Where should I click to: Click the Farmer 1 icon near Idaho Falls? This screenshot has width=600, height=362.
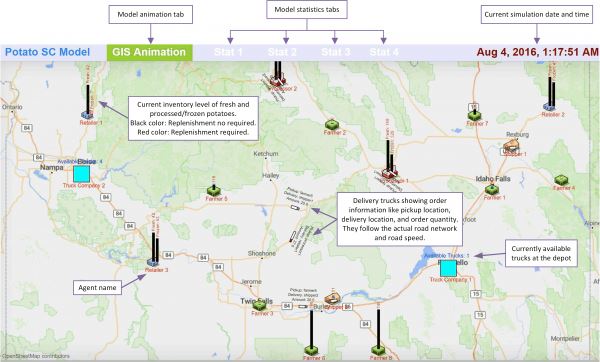pos(492,189)
